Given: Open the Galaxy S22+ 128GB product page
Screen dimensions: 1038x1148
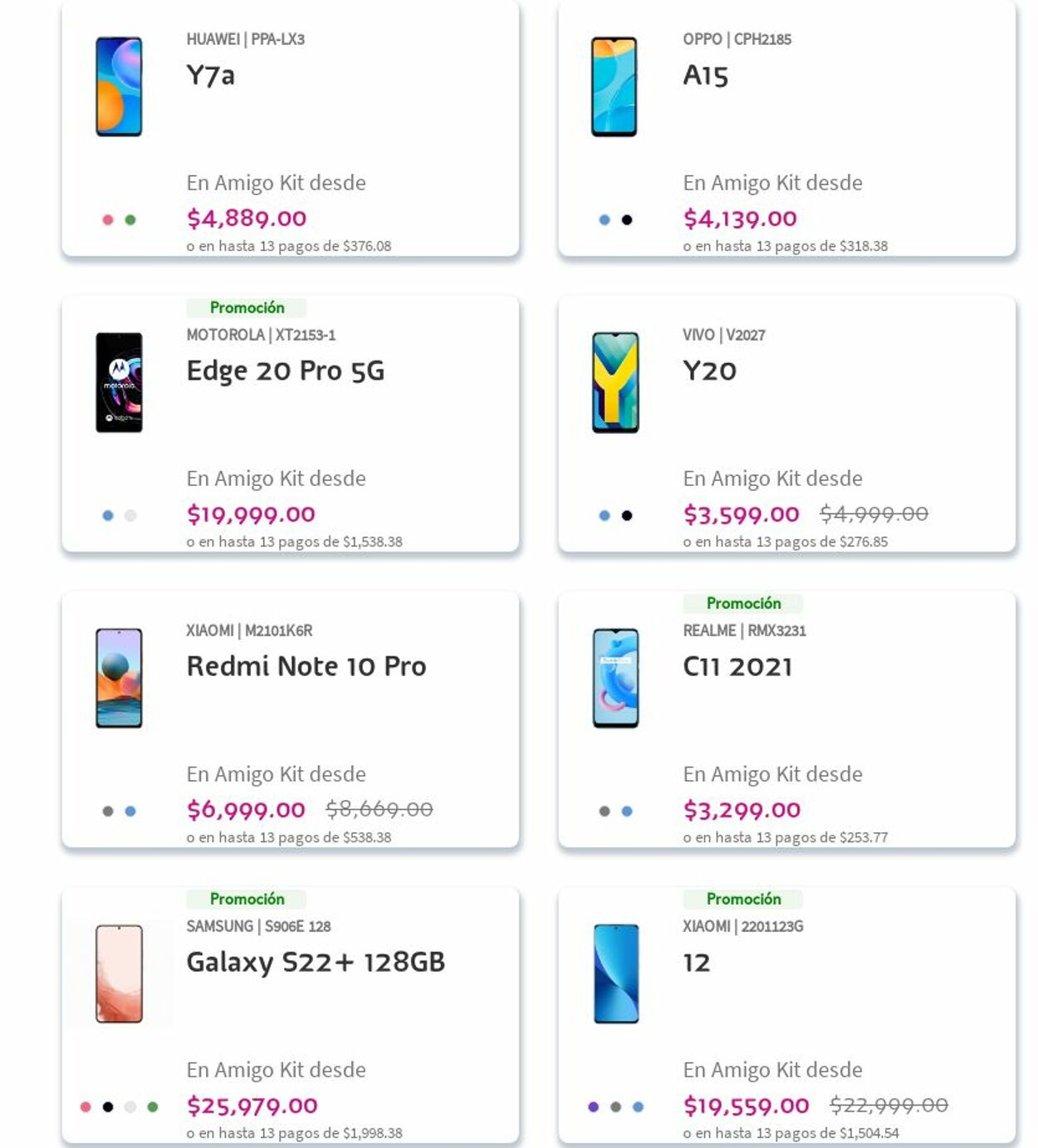Looking at the screenshot, I should pos(316,964).
